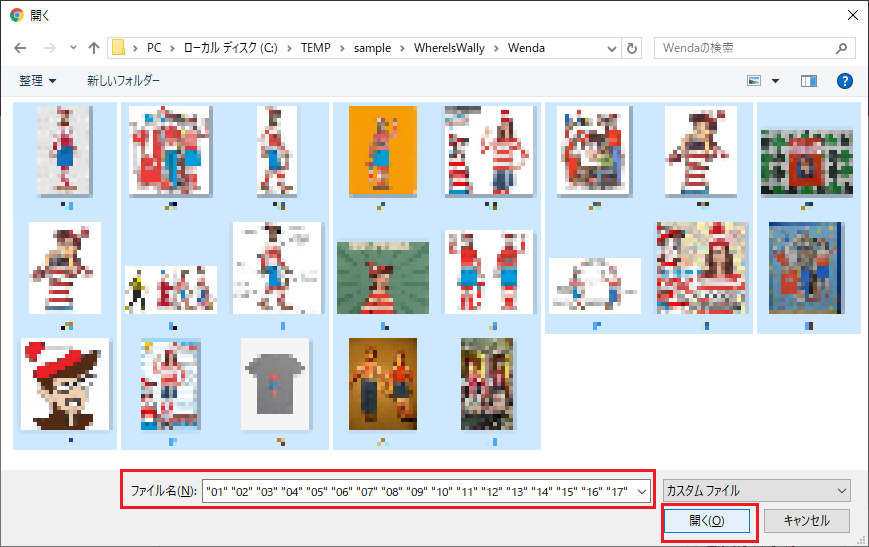Select the dark photo thumbnail of two people
This screenshot has height=547, width=869.
[487, 384]
